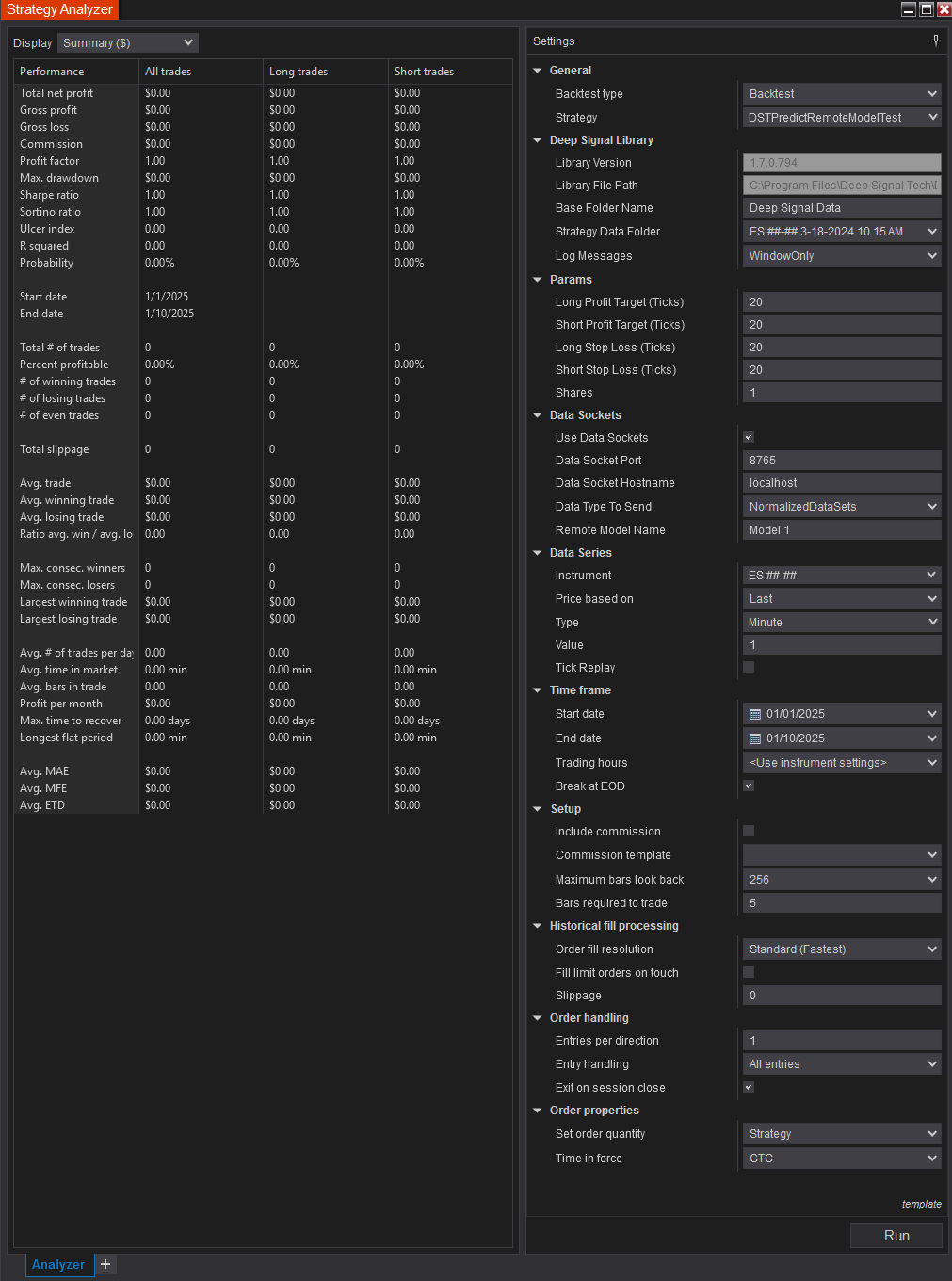
Task: Edit the Entries per direction field
Action: (842, 1041)
